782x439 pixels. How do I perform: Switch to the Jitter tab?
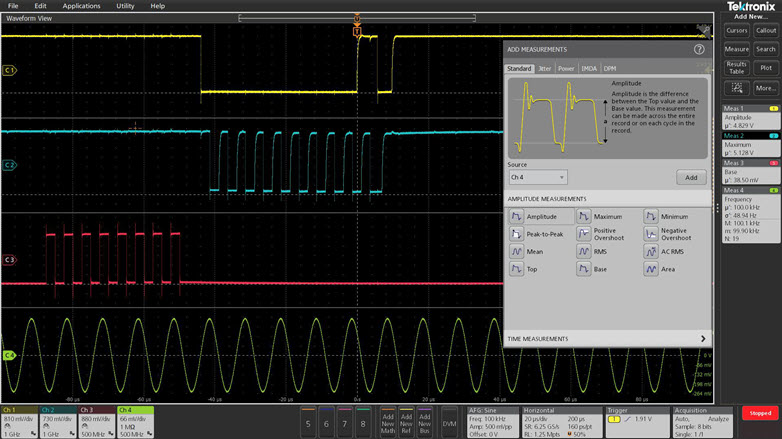coord(544,69)
